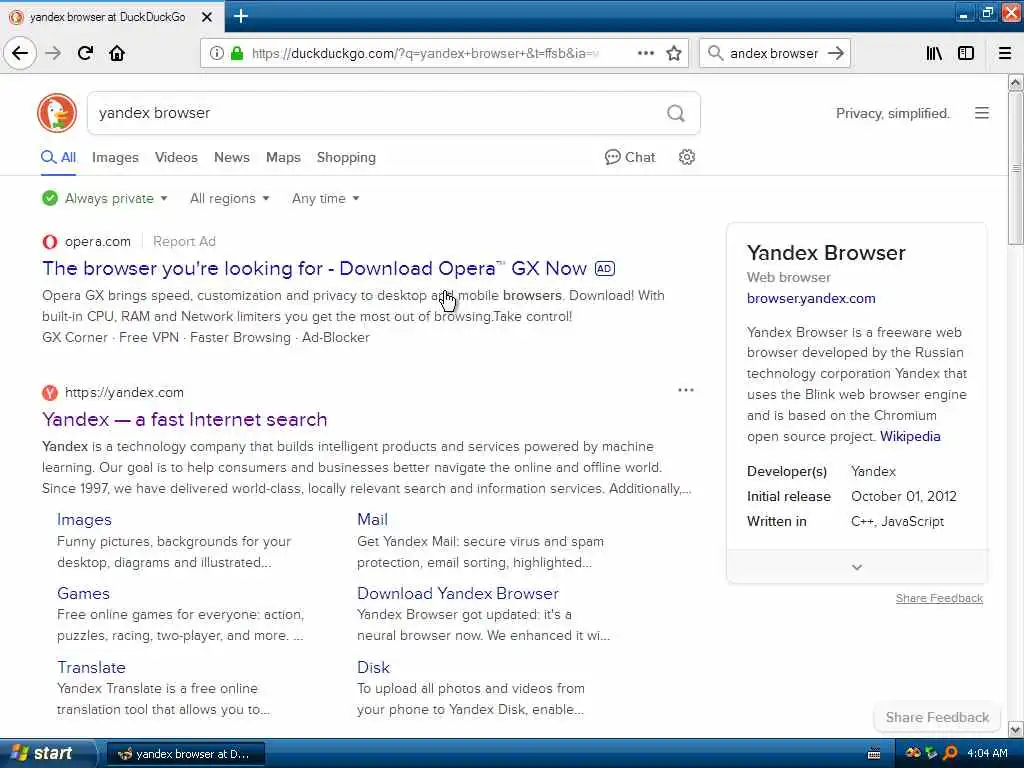
Task: Open the Firefox hamburger menu
Action: (1005, 54)
